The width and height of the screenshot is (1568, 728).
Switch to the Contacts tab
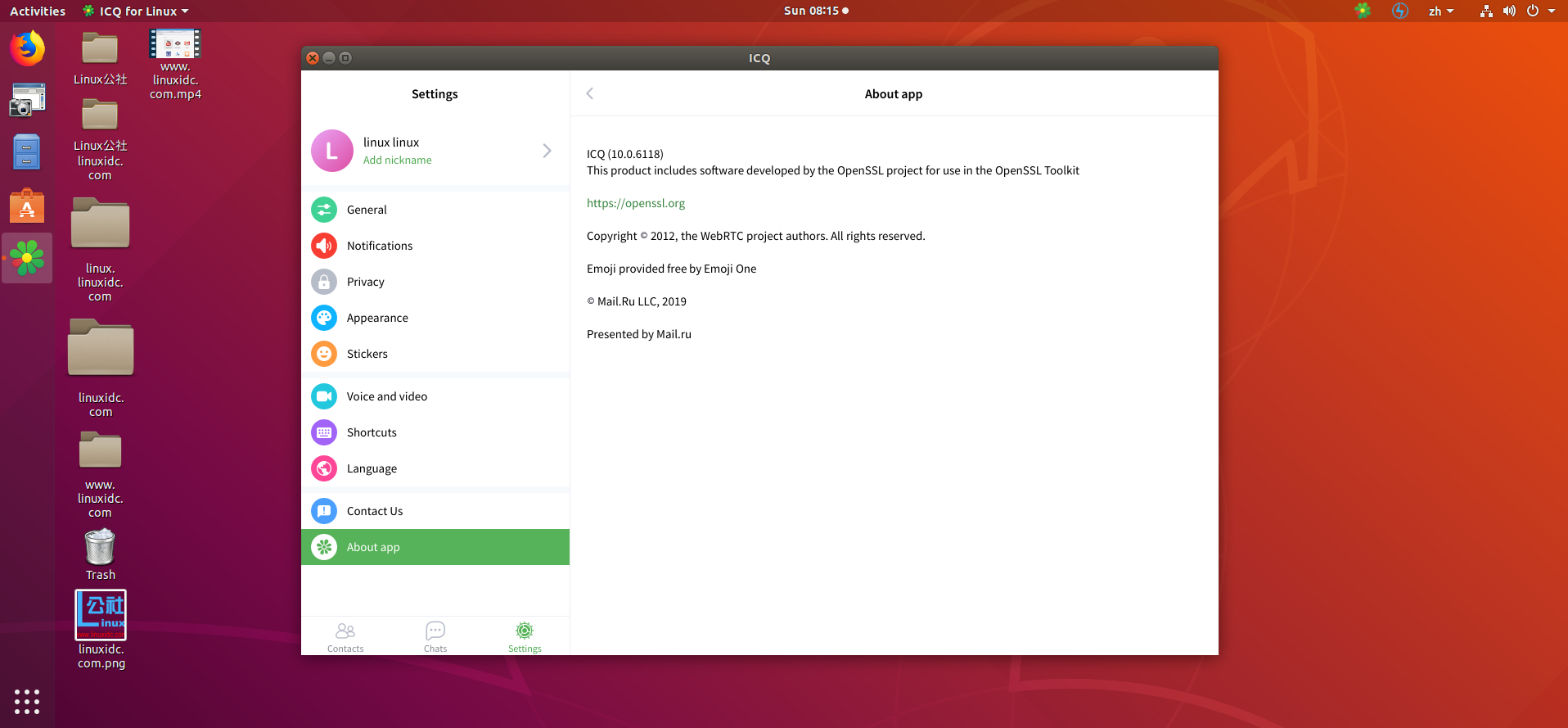(x=345, y=636)
